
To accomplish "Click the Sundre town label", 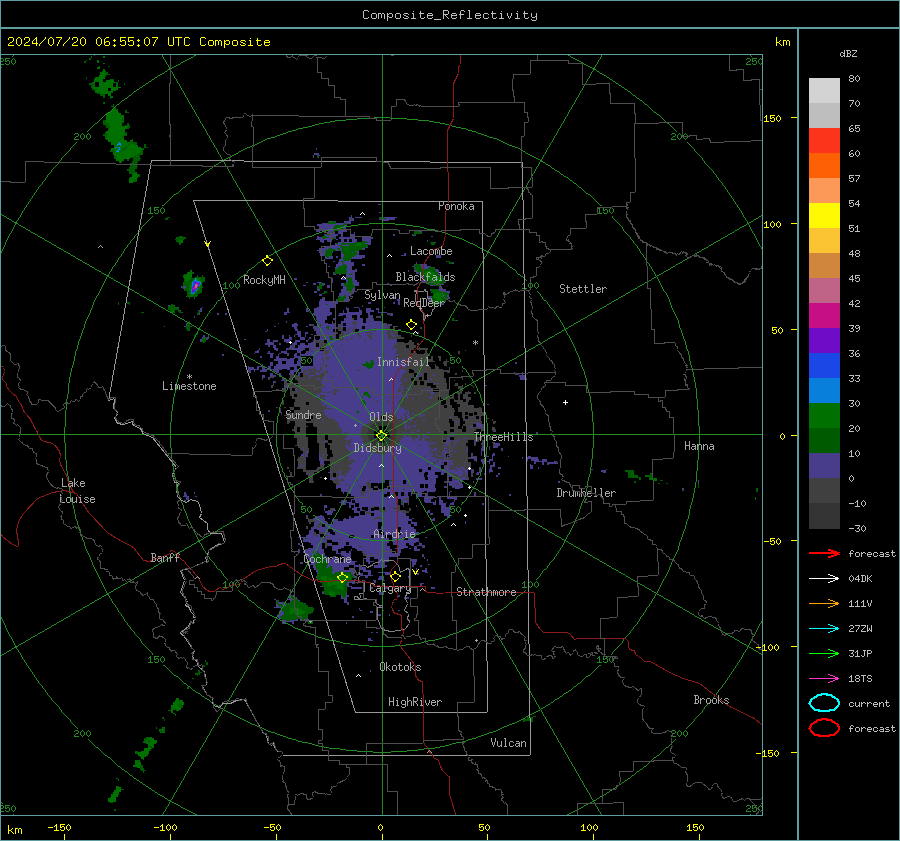I will pyautogui.click(x=303, y=414).
